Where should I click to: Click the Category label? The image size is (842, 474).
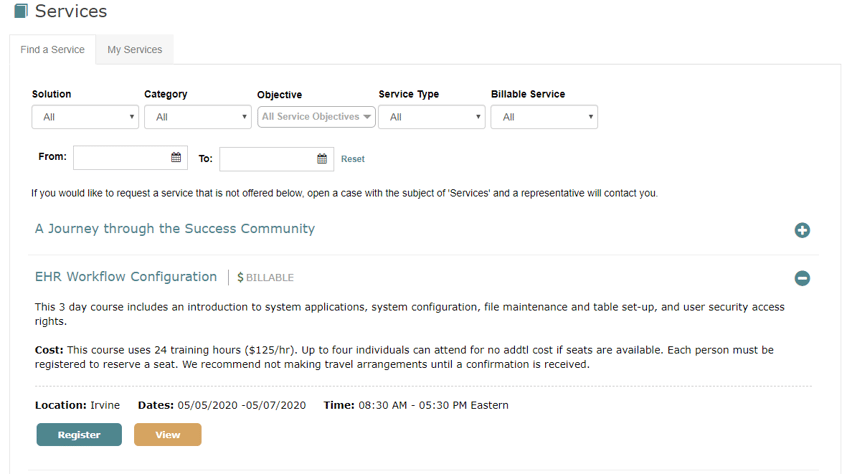pyautogui.click(x=165, y=94)
